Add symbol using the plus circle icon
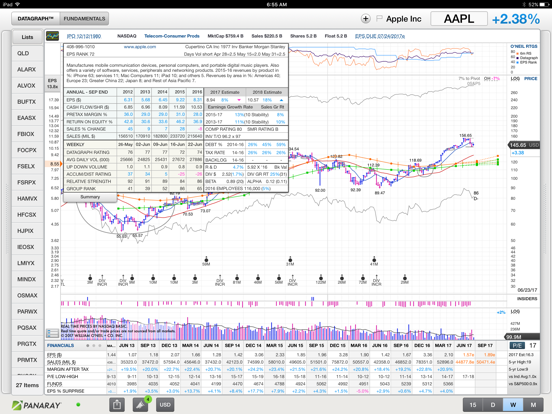This screenshot has width=552, height=414. pos(366,19)
